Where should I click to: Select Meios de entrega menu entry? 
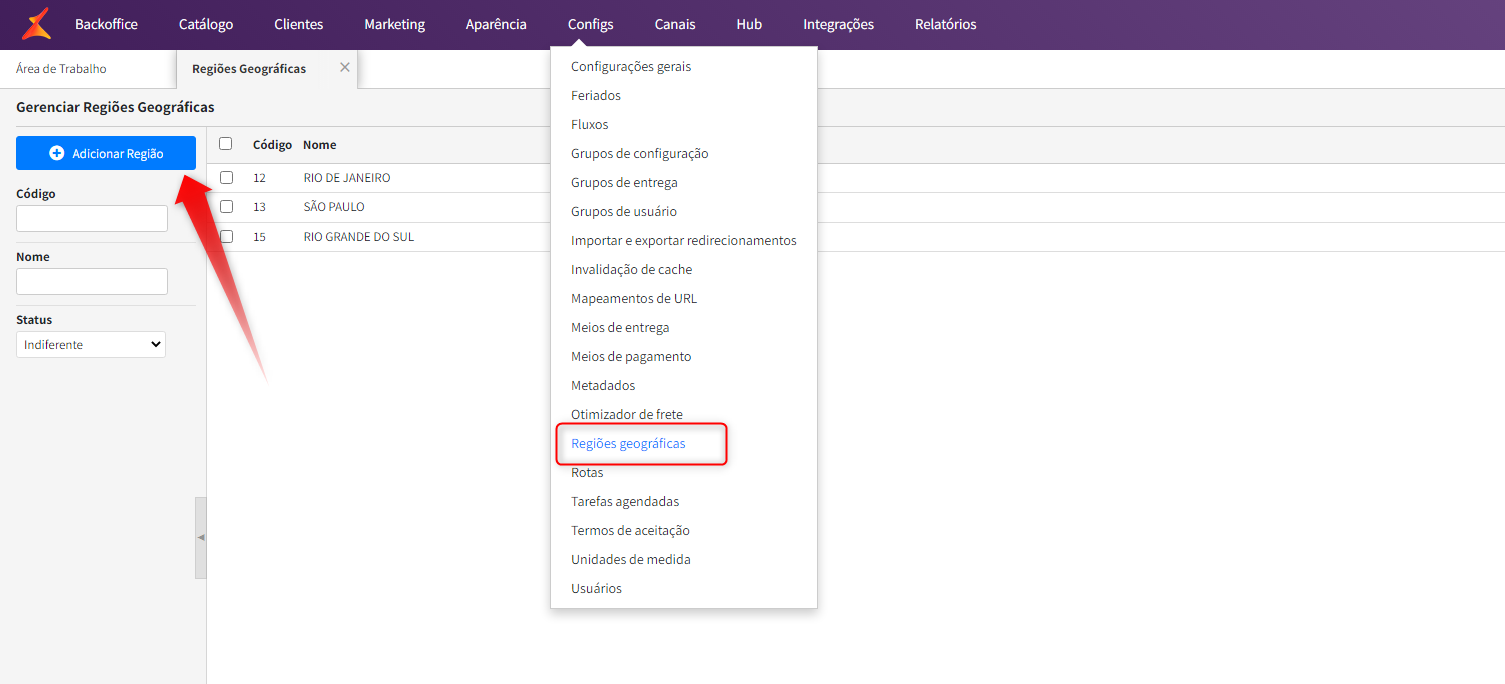620,327
